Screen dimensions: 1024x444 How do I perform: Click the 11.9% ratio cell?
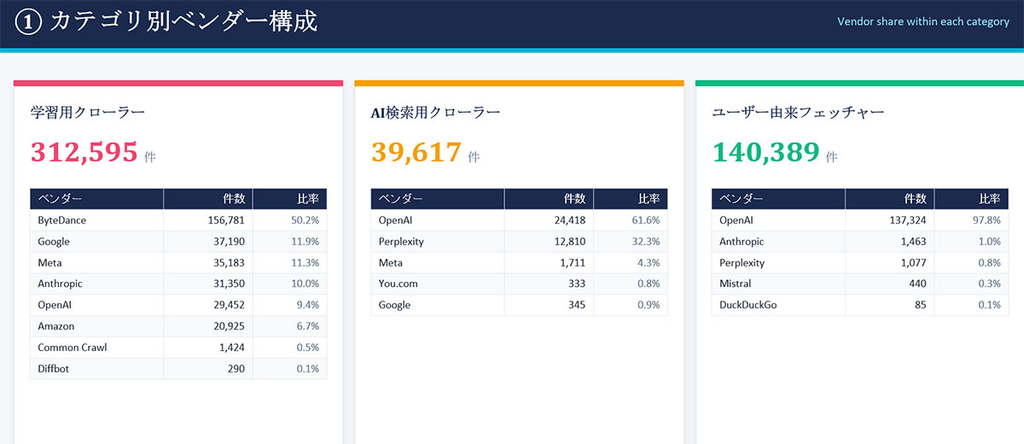click(290, 242)
